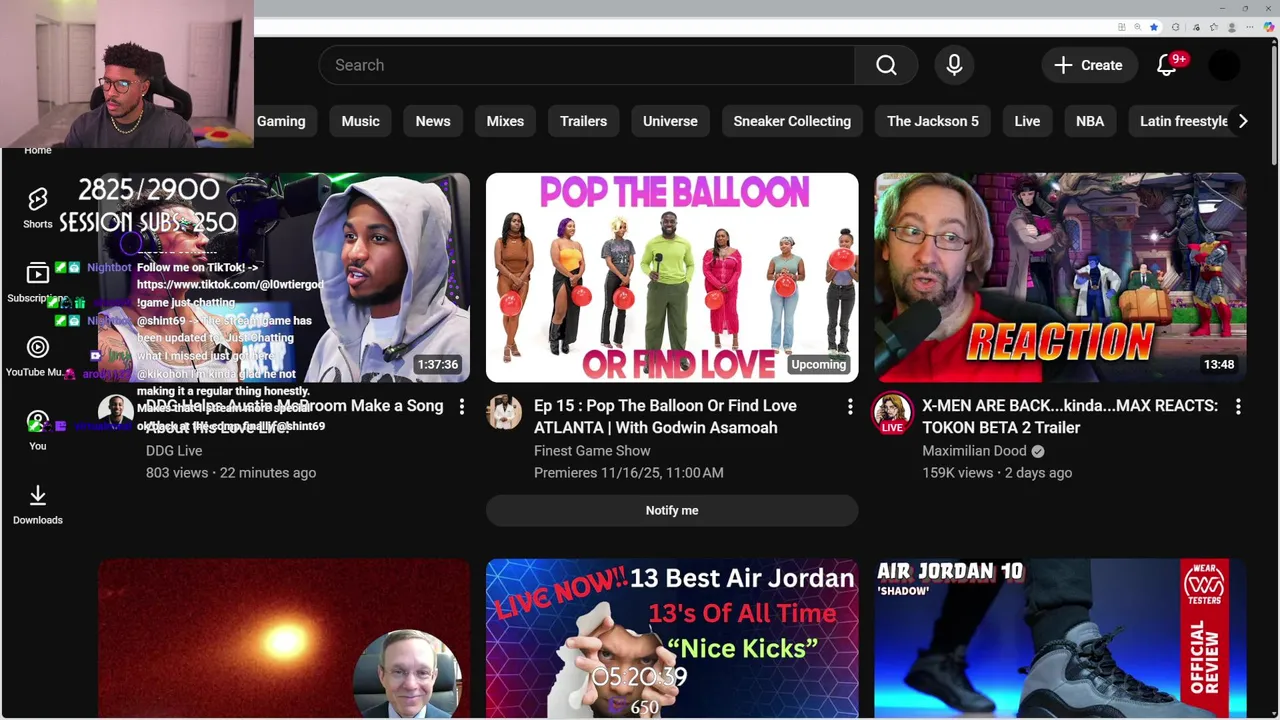
Task: Open options menu for DDG Live video
Action: [461, 407]
